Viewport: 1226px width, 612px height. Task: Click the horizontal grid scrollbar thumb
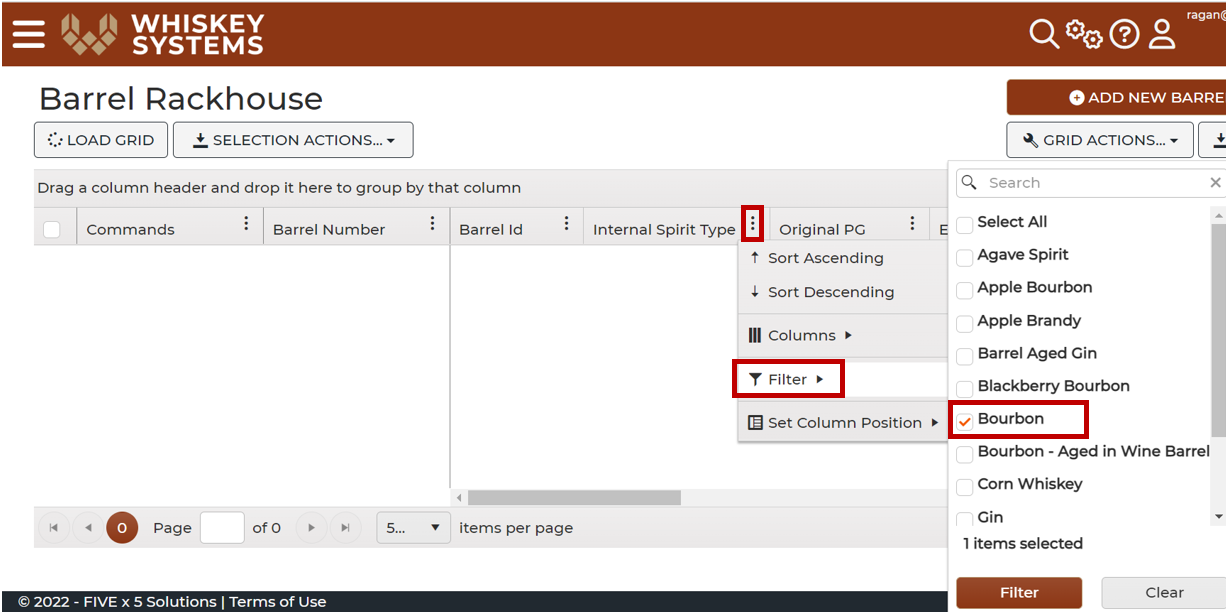574,497
